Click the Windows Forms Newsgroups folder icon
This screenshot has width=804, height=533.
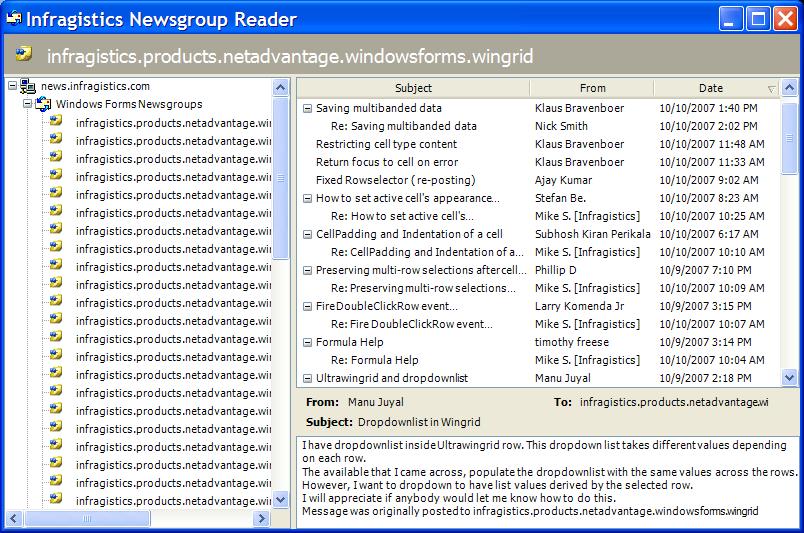[43, 104]
